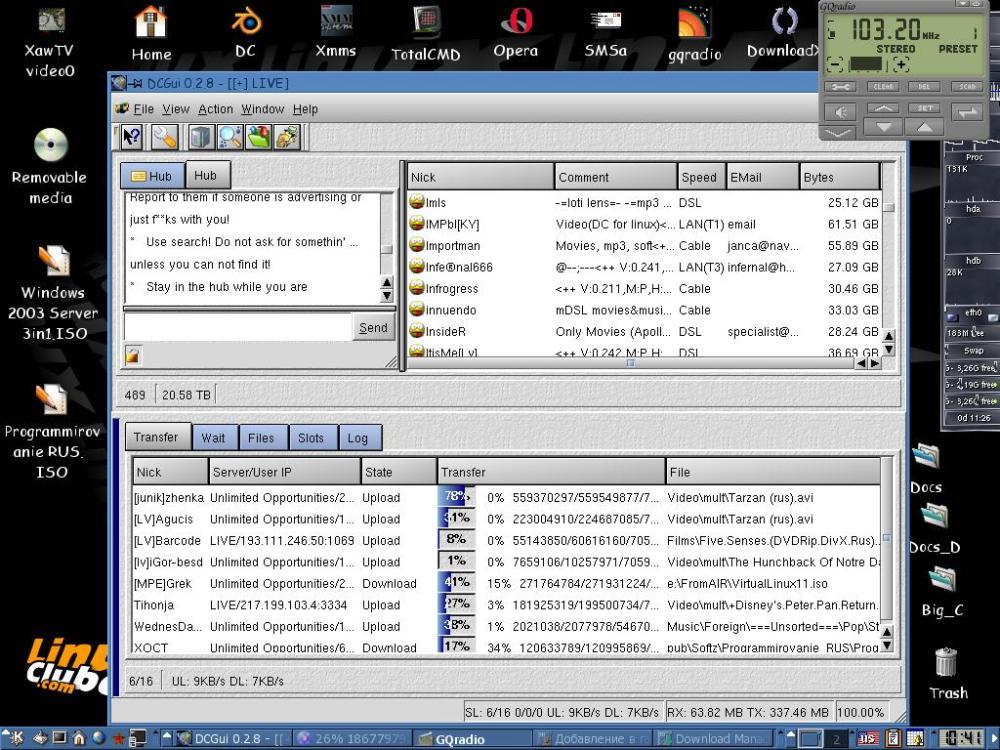The width and height of the screenshot is (1000, 750).
Task: Open the gqradio desktop icon
Action: pyautogui.click(x=694, y=33)
